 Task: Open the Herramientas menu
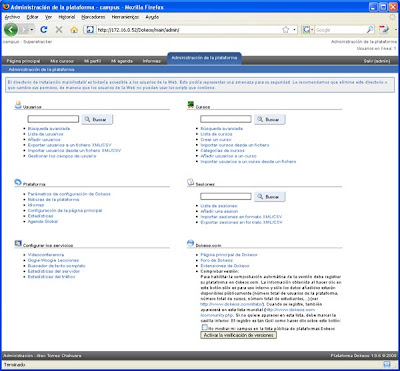(126, 17)
